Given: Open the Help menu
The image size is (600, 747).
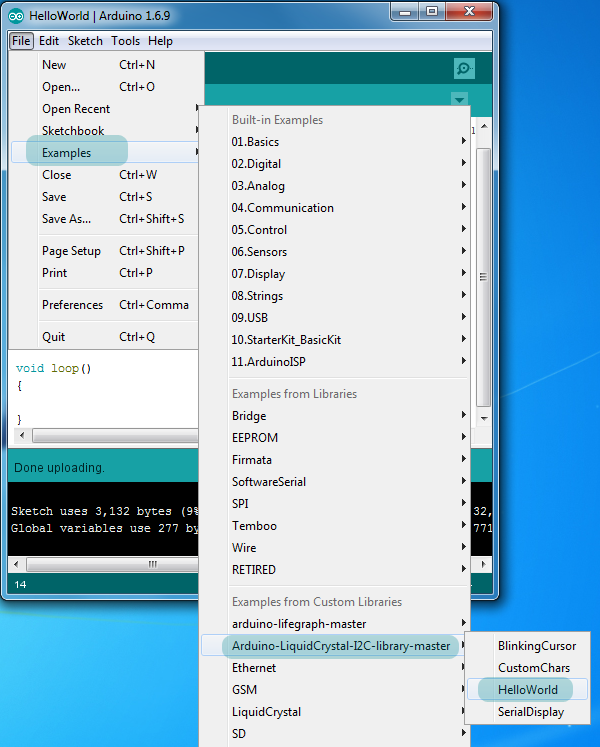Looking at the screenshot, I should click(x=160, y=41).
